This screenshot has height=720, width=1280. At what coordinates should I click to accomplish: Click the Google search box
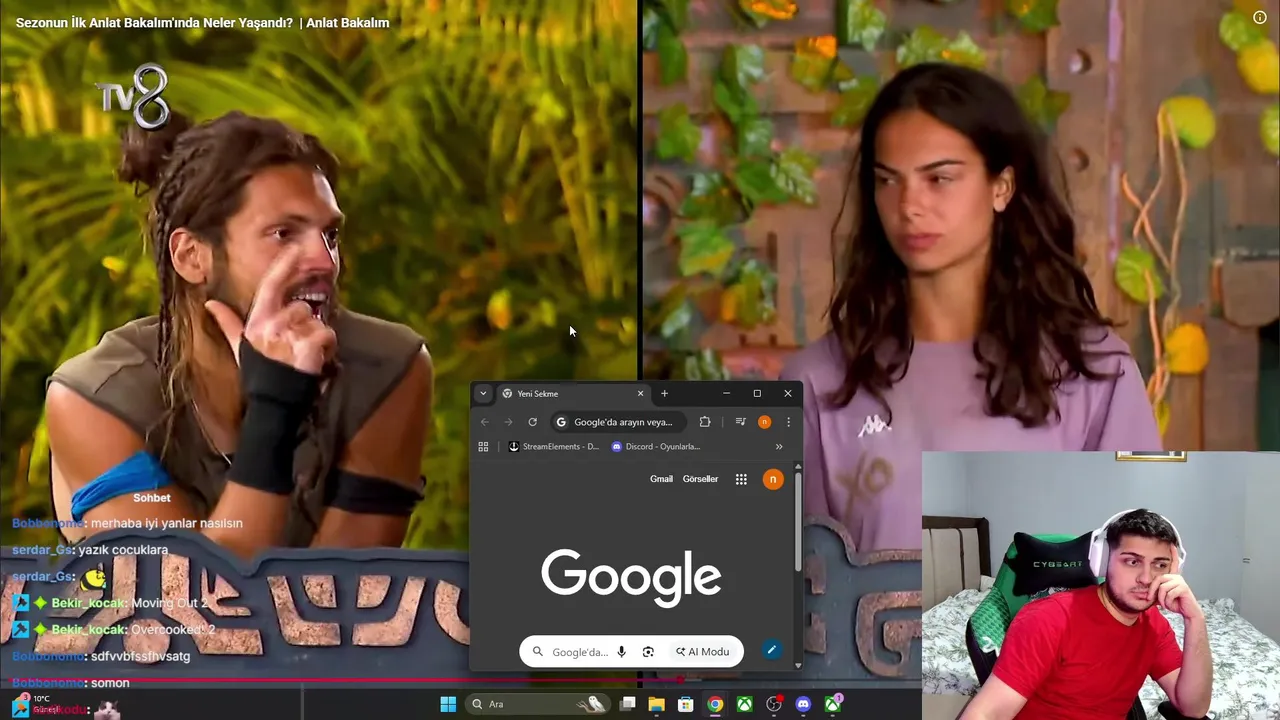pyautogui.click(x=631, y=652)
